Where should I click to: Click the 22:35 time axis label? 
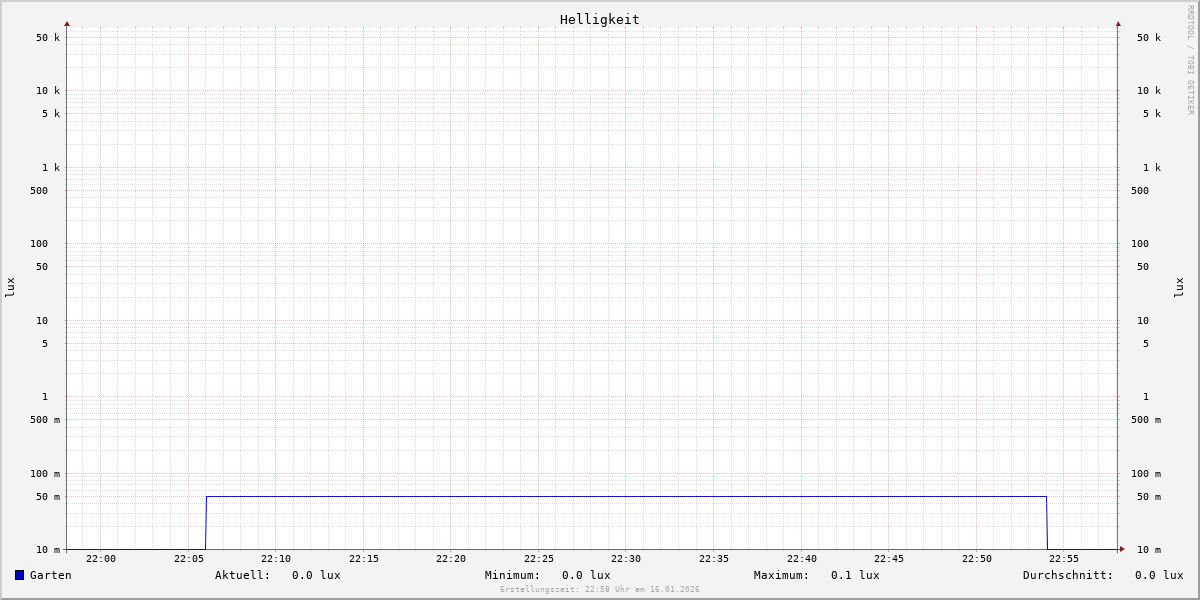point(714,559)
